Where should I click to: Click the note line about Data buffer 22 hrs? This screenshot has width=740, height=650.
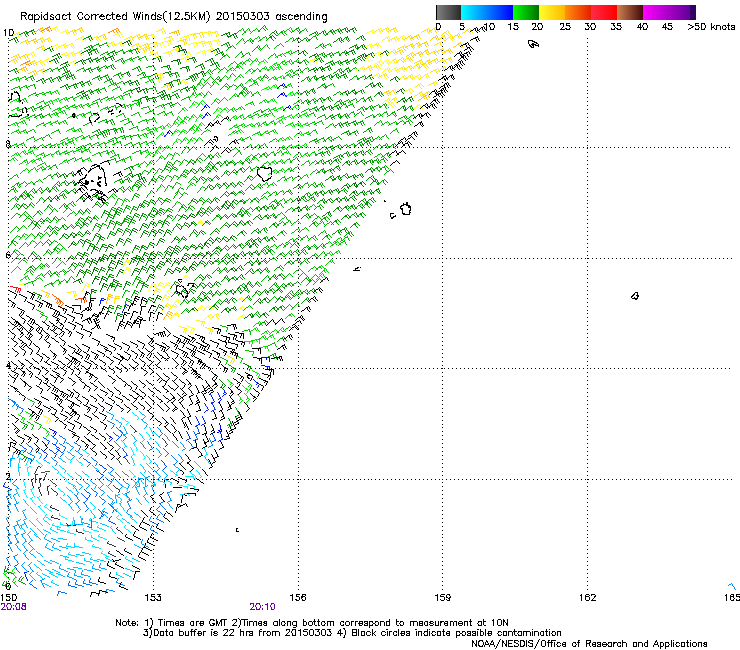pos(352,633)
